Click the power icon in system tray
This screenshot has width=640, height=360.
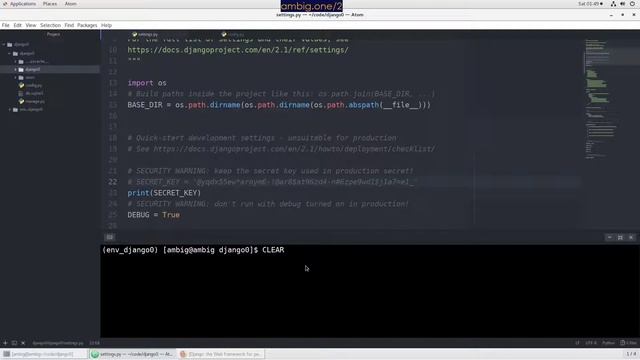pos(633,4)
